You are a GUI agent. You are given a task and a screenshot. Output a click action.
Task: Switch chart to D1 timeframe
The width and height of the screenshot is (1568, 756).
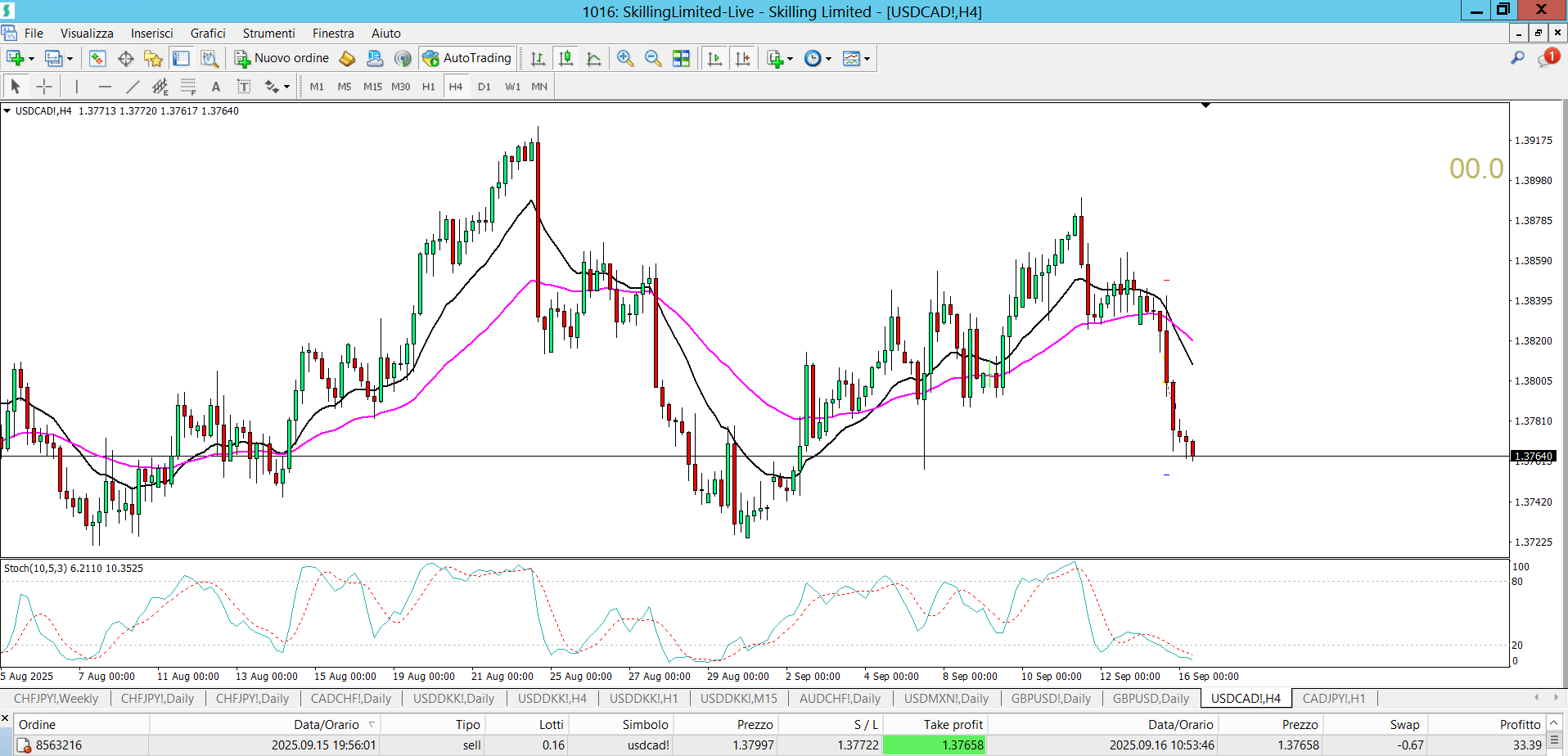point(484,86)
